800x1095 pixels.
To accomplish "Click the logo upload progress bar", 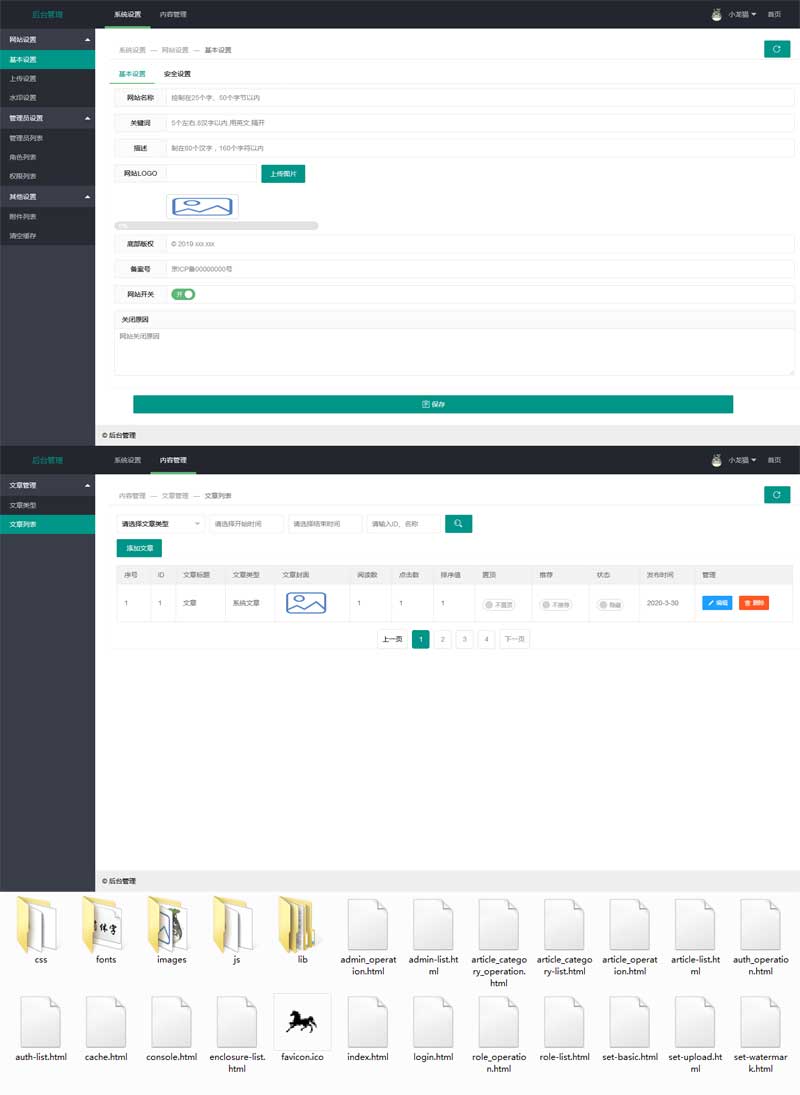I will 216,226.
